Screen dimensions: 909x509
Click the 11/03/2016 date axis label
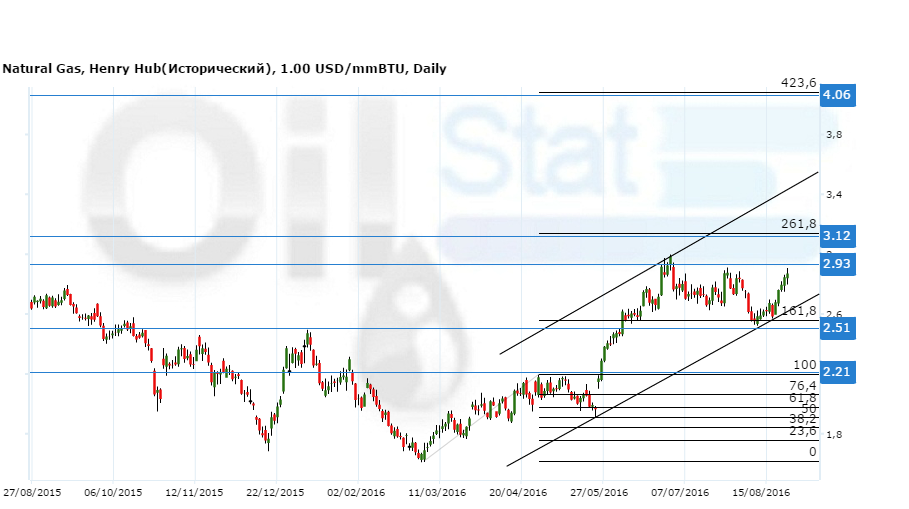coord(437,492)
